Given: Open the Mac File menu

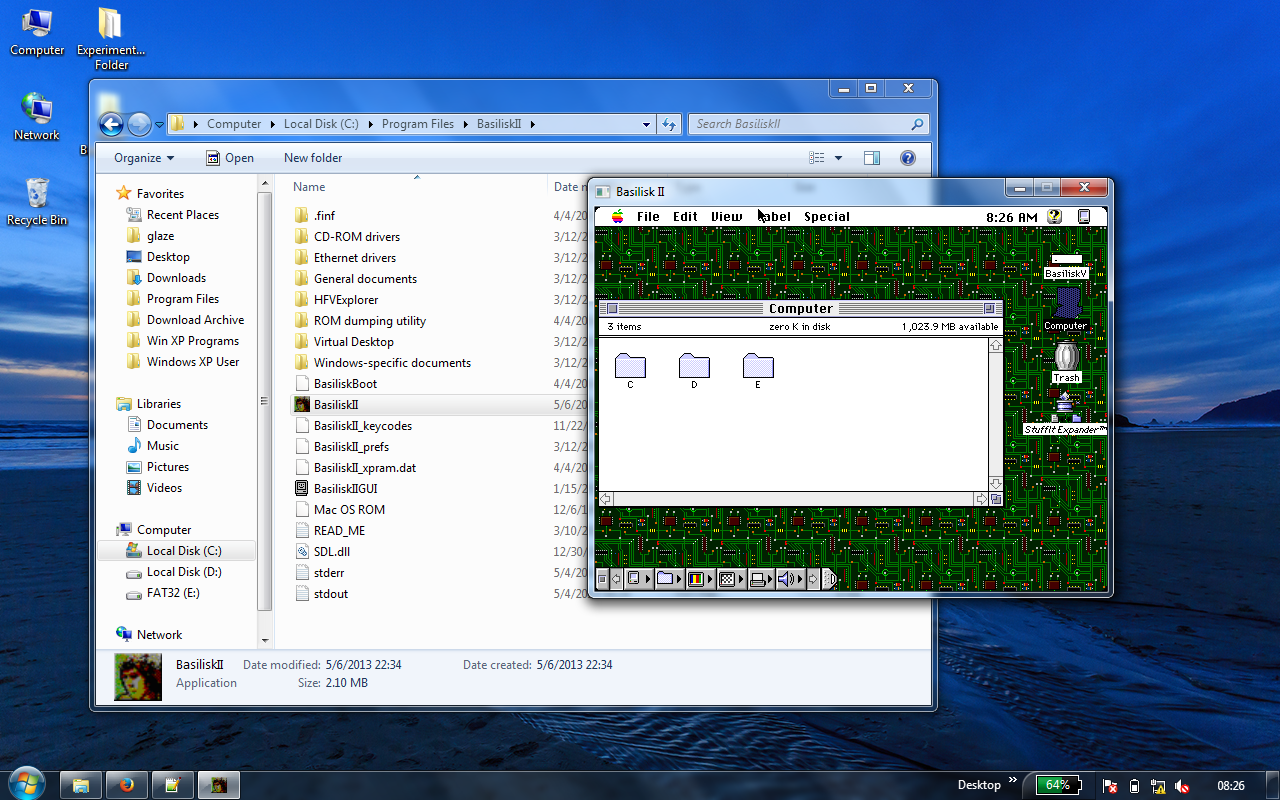Looking at the screenshot, I should 648,216.
